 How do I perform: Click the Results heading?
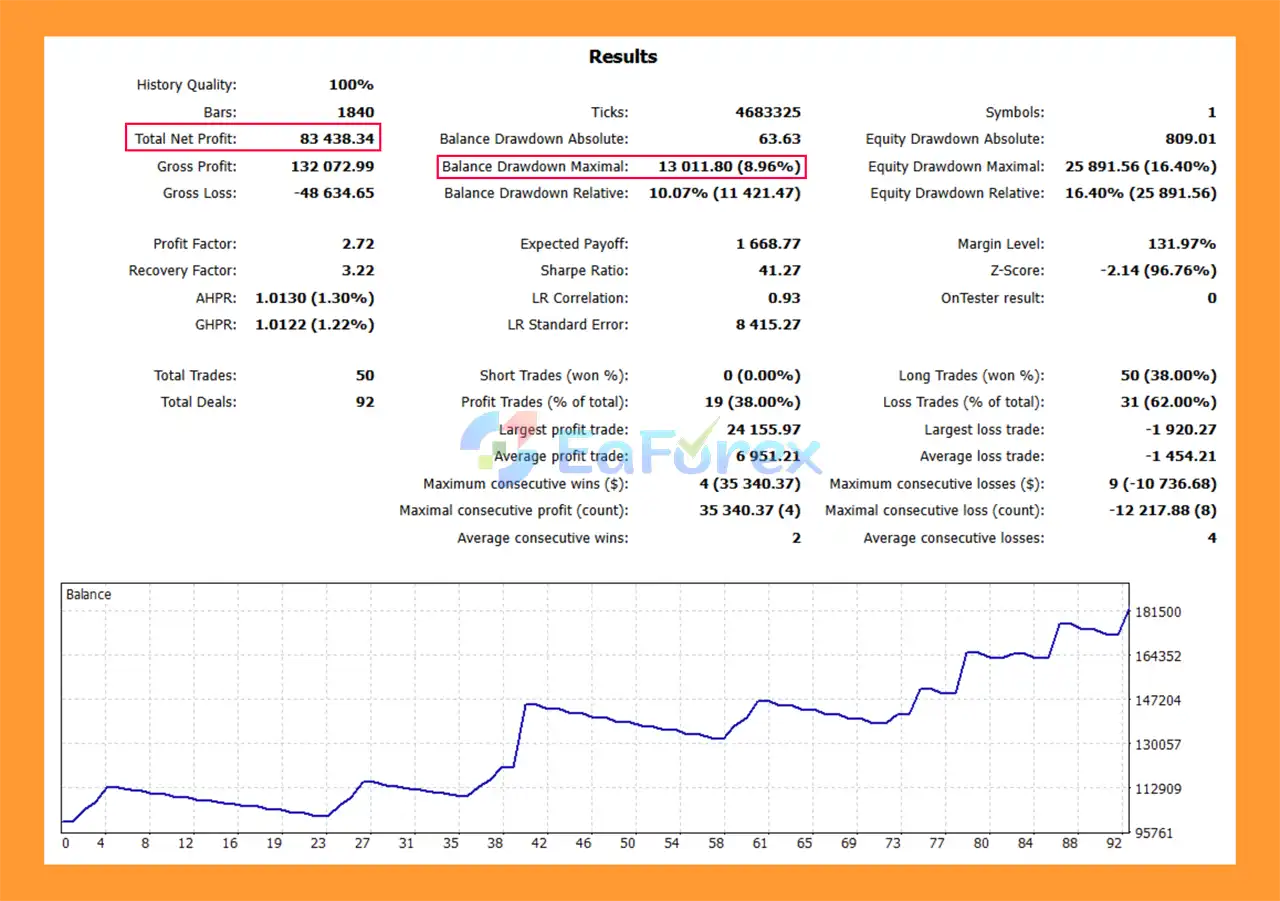coord(623,57)
